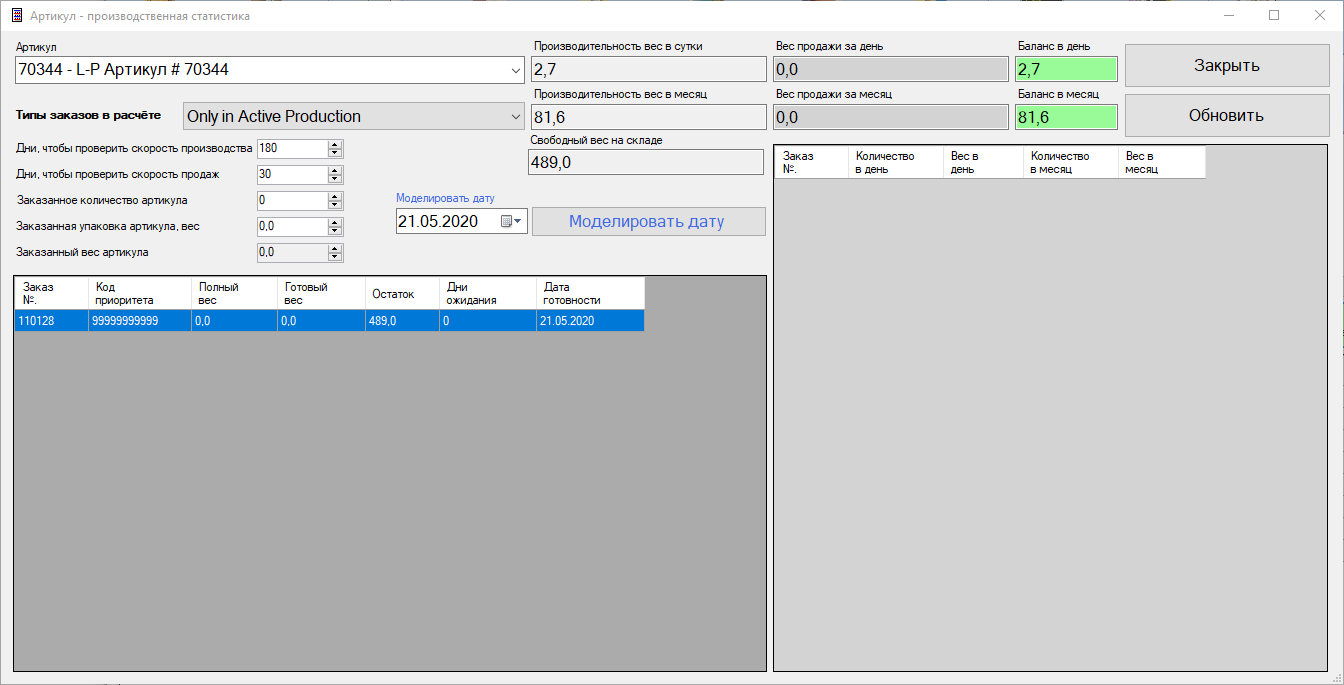Increase production speed days value
The height and width of the screenshot is (685, 1344).
335,144
